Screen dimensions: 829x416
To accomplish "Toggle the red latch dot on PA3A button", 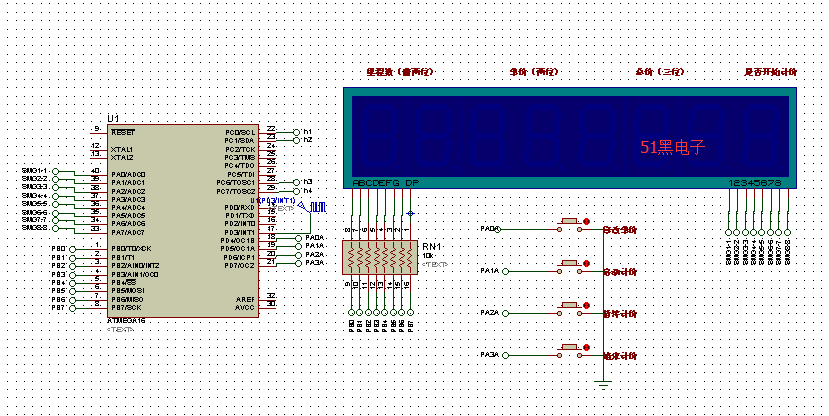I will 586,347.
